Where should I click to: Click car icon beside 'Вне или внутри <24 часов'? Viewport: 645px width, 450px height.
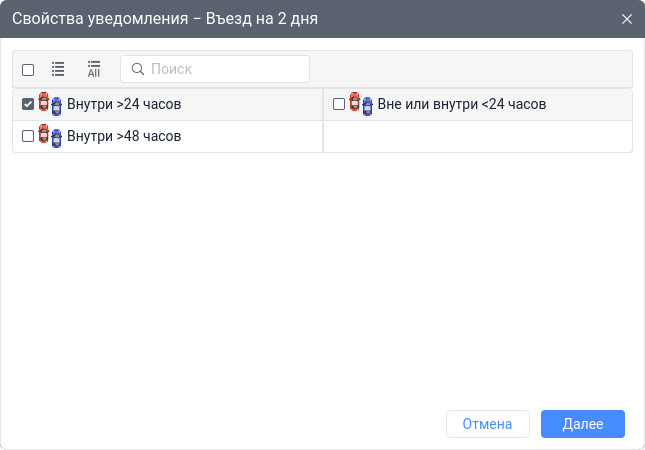(361, 104)
